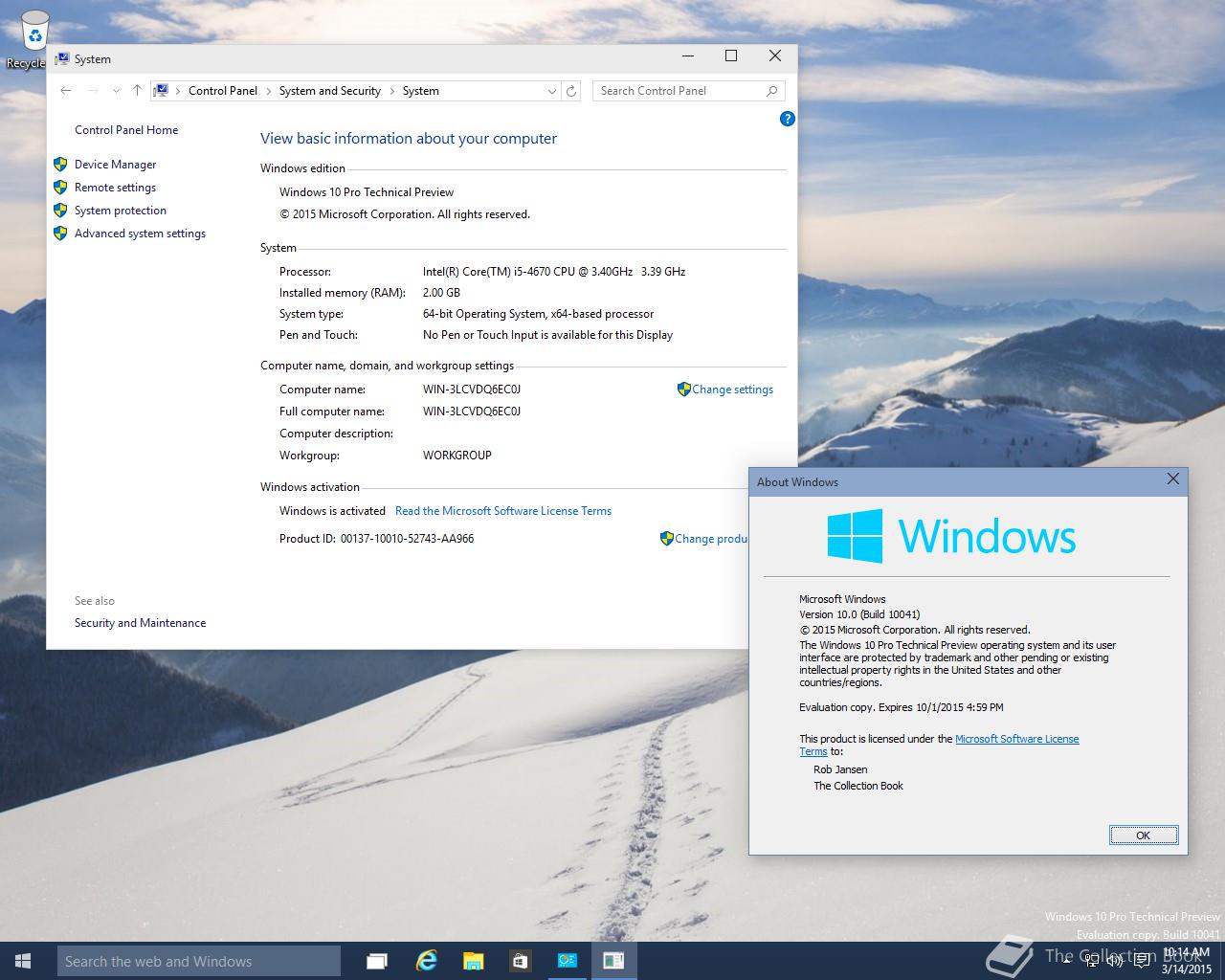Click the search magnifier icon
1225x980 pixels.
(771, 91)
